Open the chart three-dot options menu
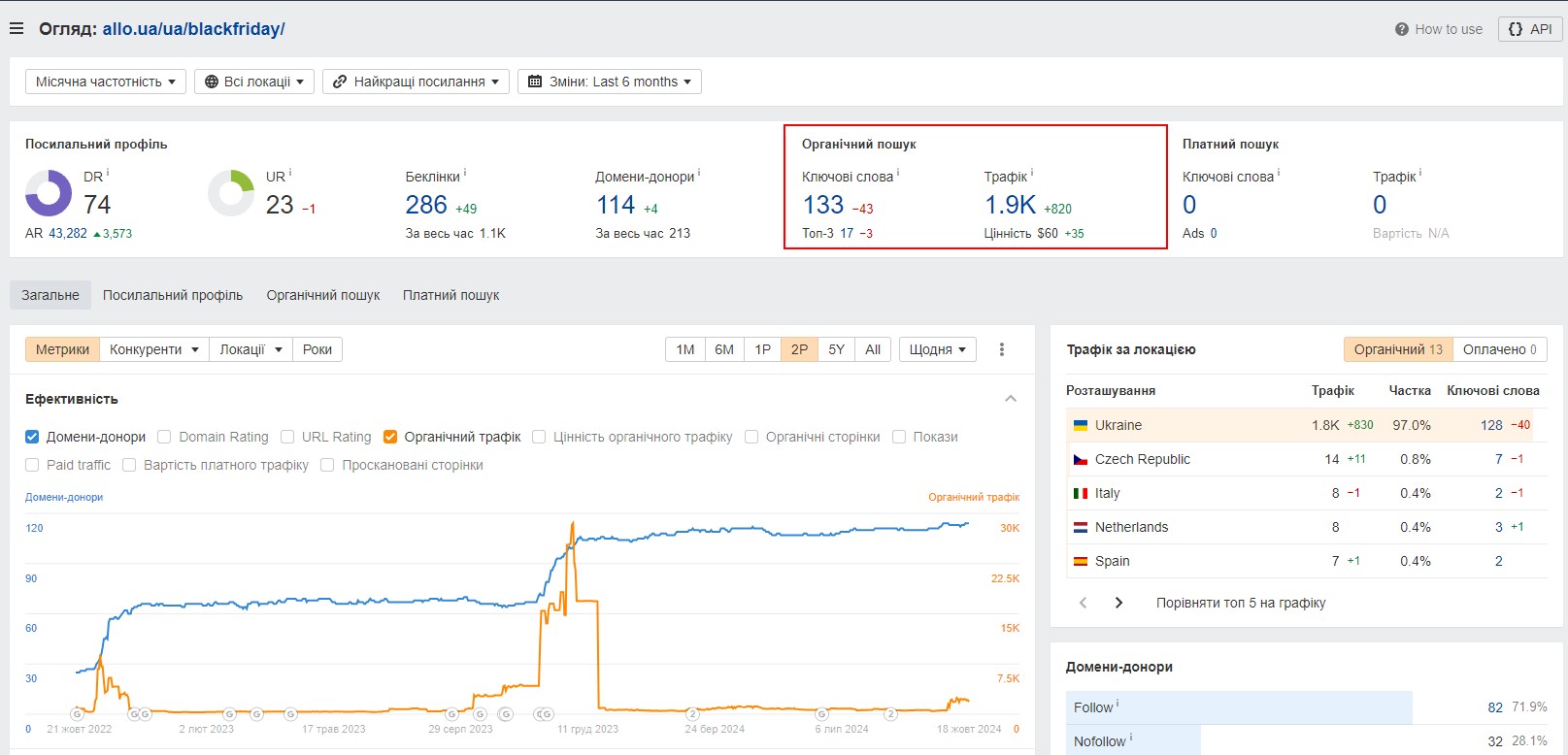Viewport: 1568px width, 755px height. (1002, 349)
